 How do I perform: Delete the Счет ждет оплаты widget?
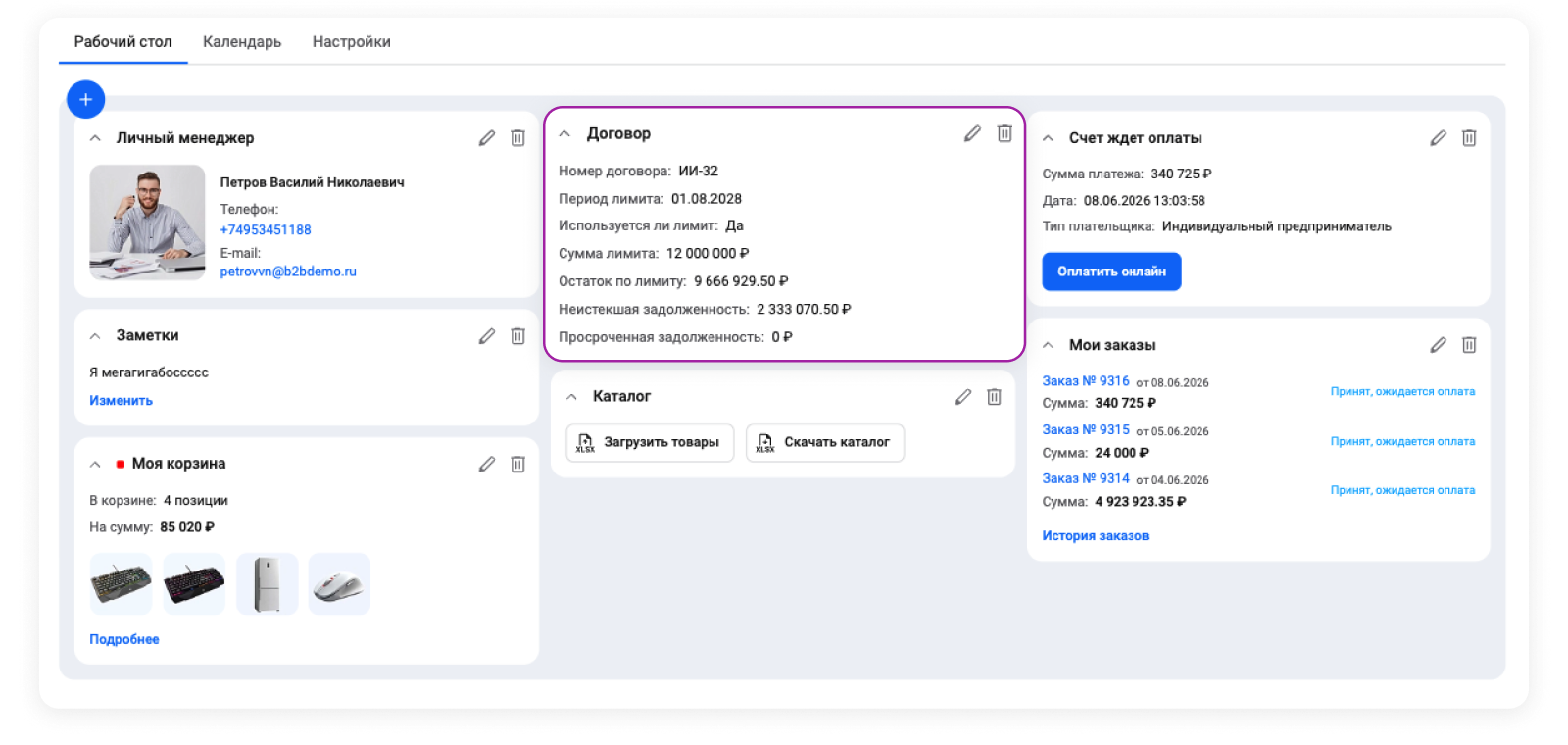click(1469, 138)
